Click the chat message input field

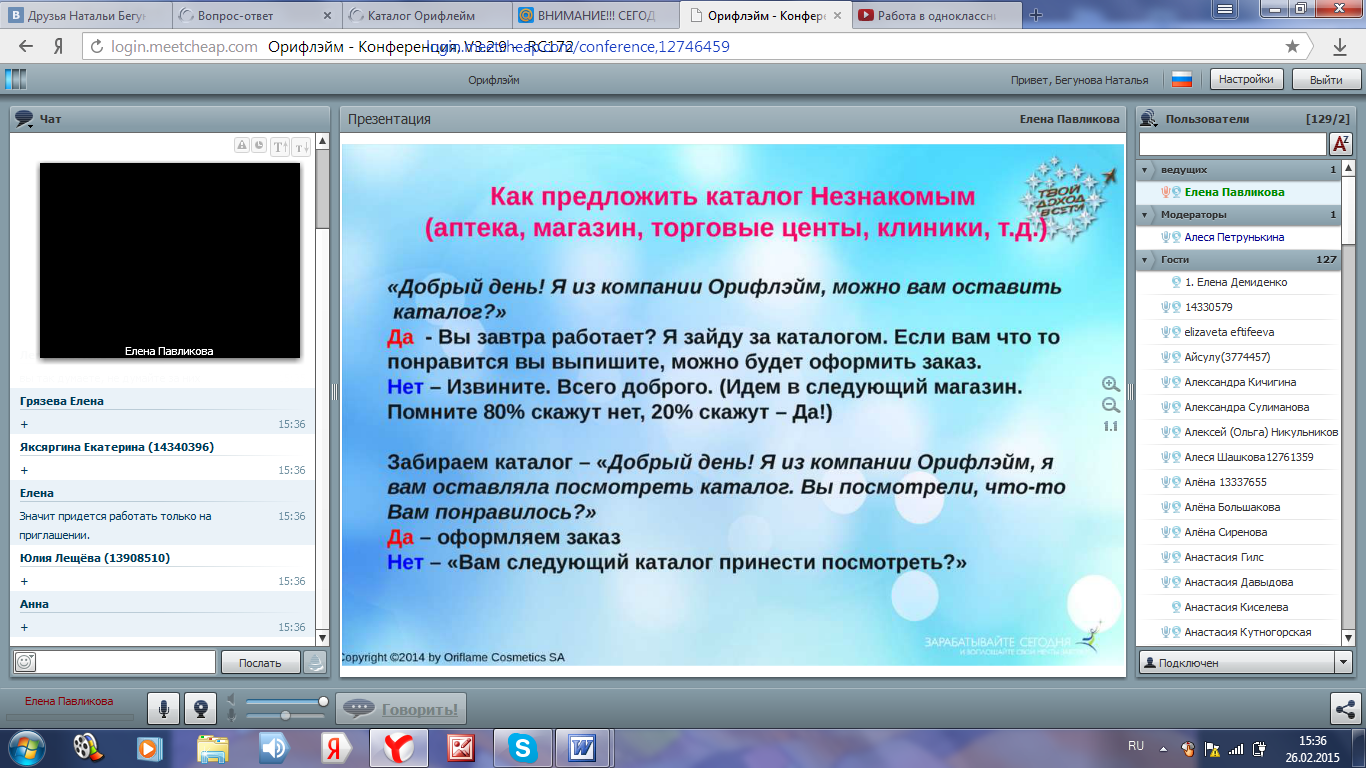126,662
